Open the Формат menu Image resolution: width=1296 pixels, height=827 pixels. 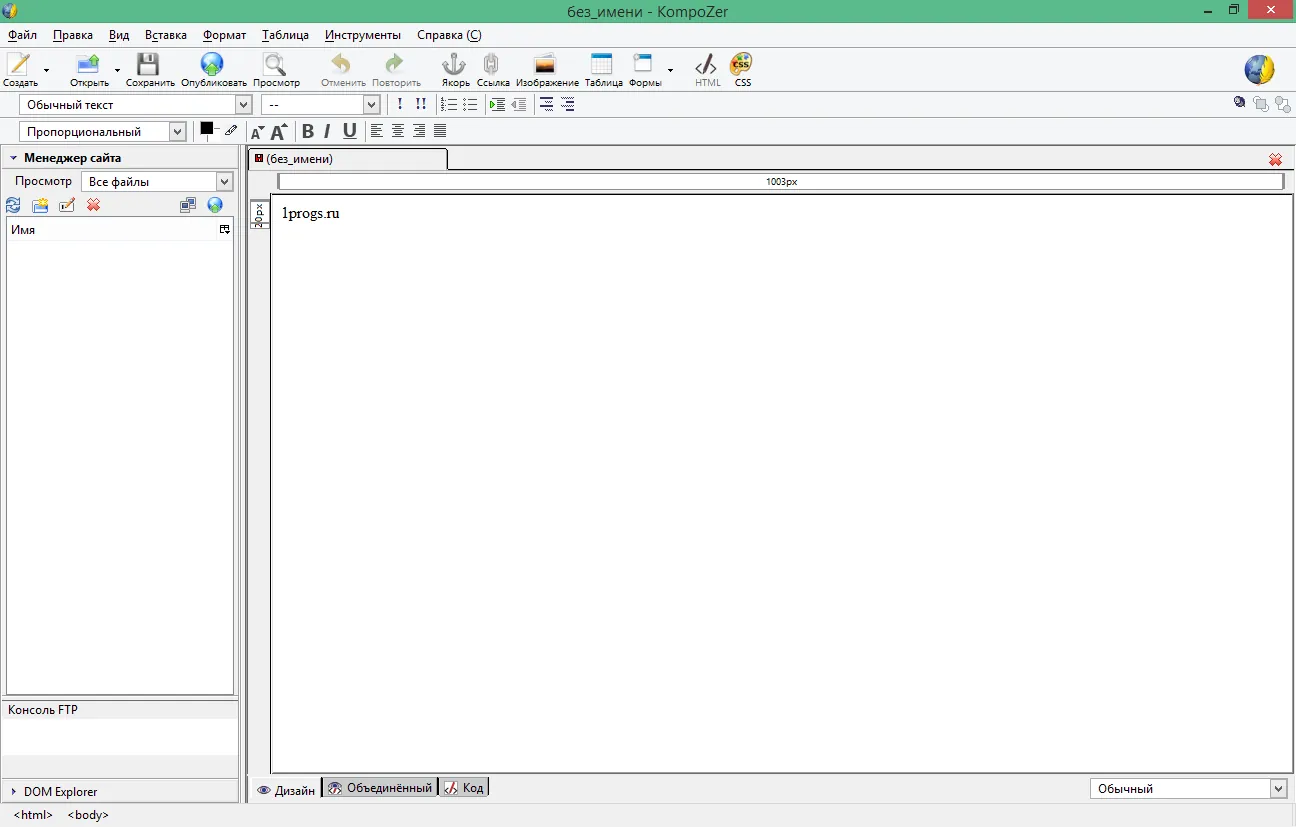click(x=224, y=35)
